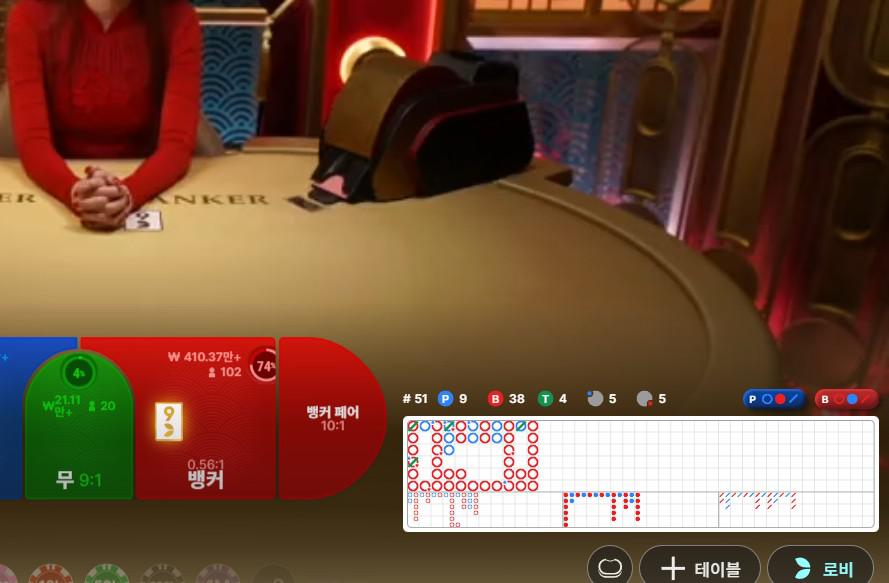
Task: Click the 74% banker bet ring indicator
Action: (x=265, y=366)
